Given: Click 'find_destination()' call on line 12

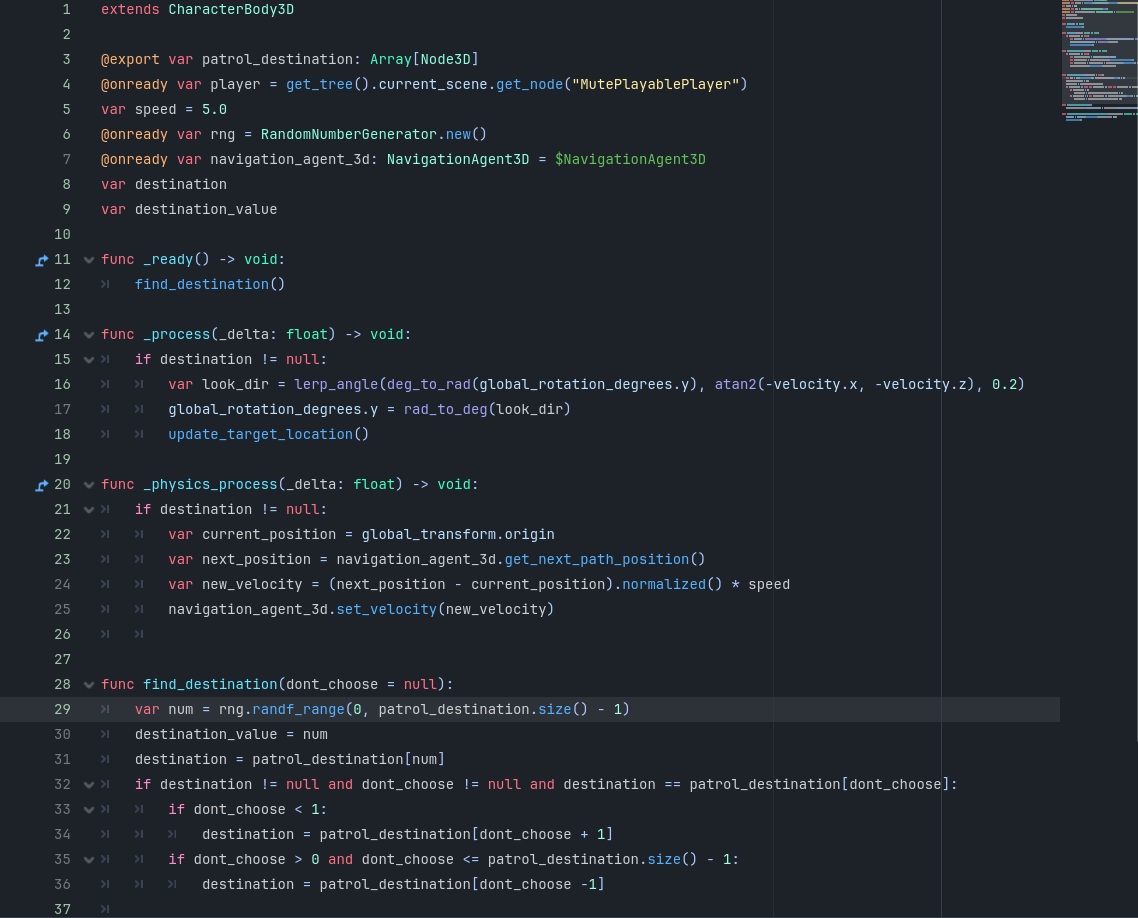Looking at the screenshot, I should 210,284.
